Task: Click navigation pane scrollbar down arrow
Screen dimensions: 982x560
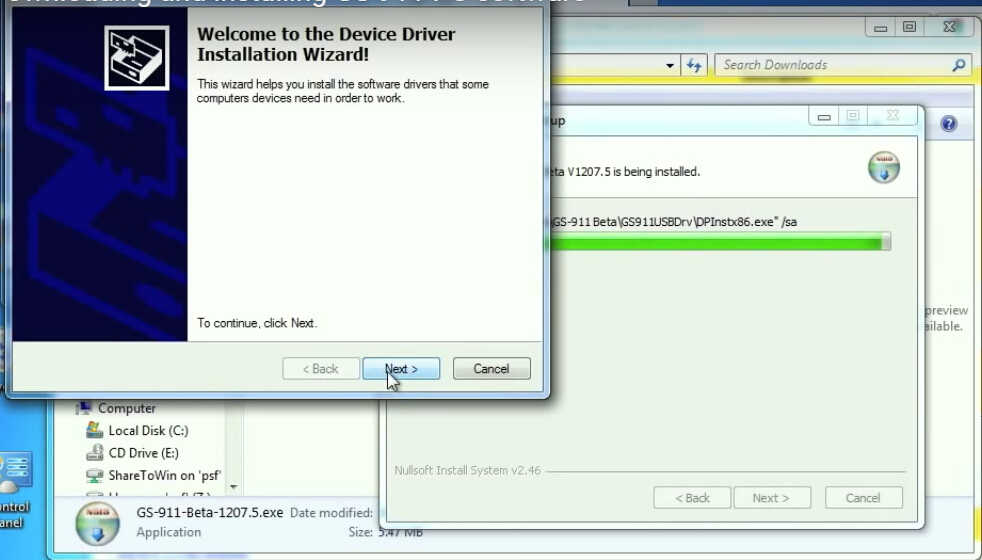Action: (x=234, y=487)
